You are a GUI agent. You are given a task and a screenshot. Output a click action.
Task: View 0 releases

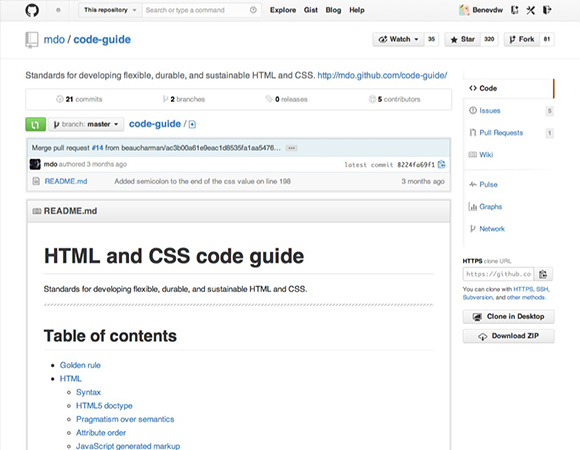286,99
